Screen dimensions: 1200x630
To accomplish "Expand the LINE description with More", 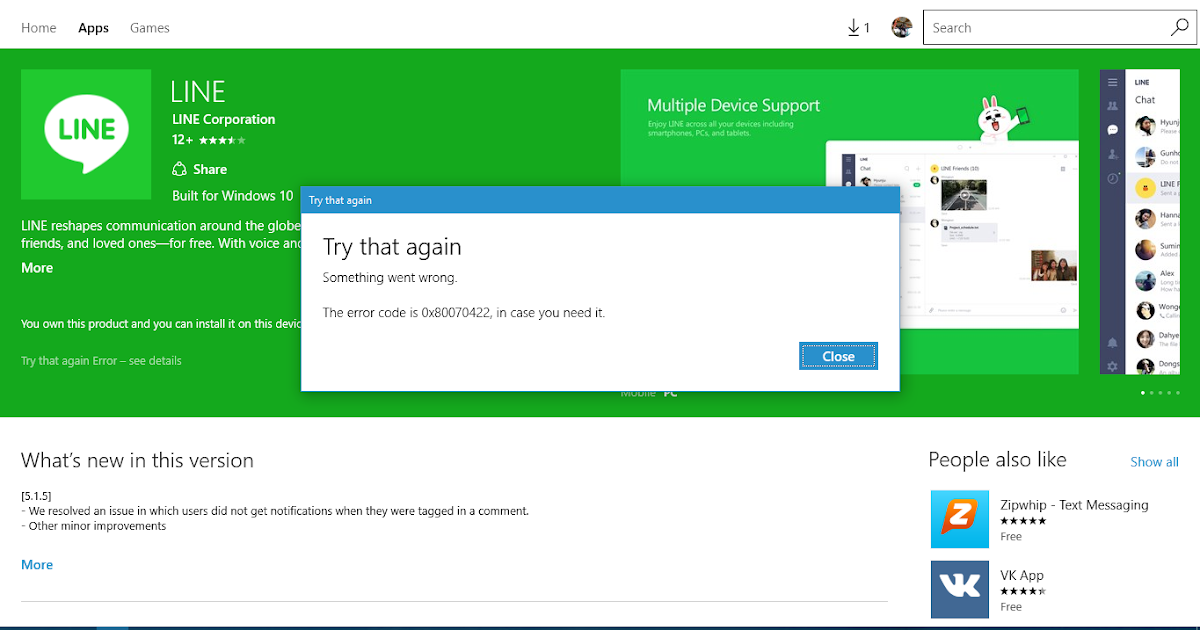I will 36,267.
